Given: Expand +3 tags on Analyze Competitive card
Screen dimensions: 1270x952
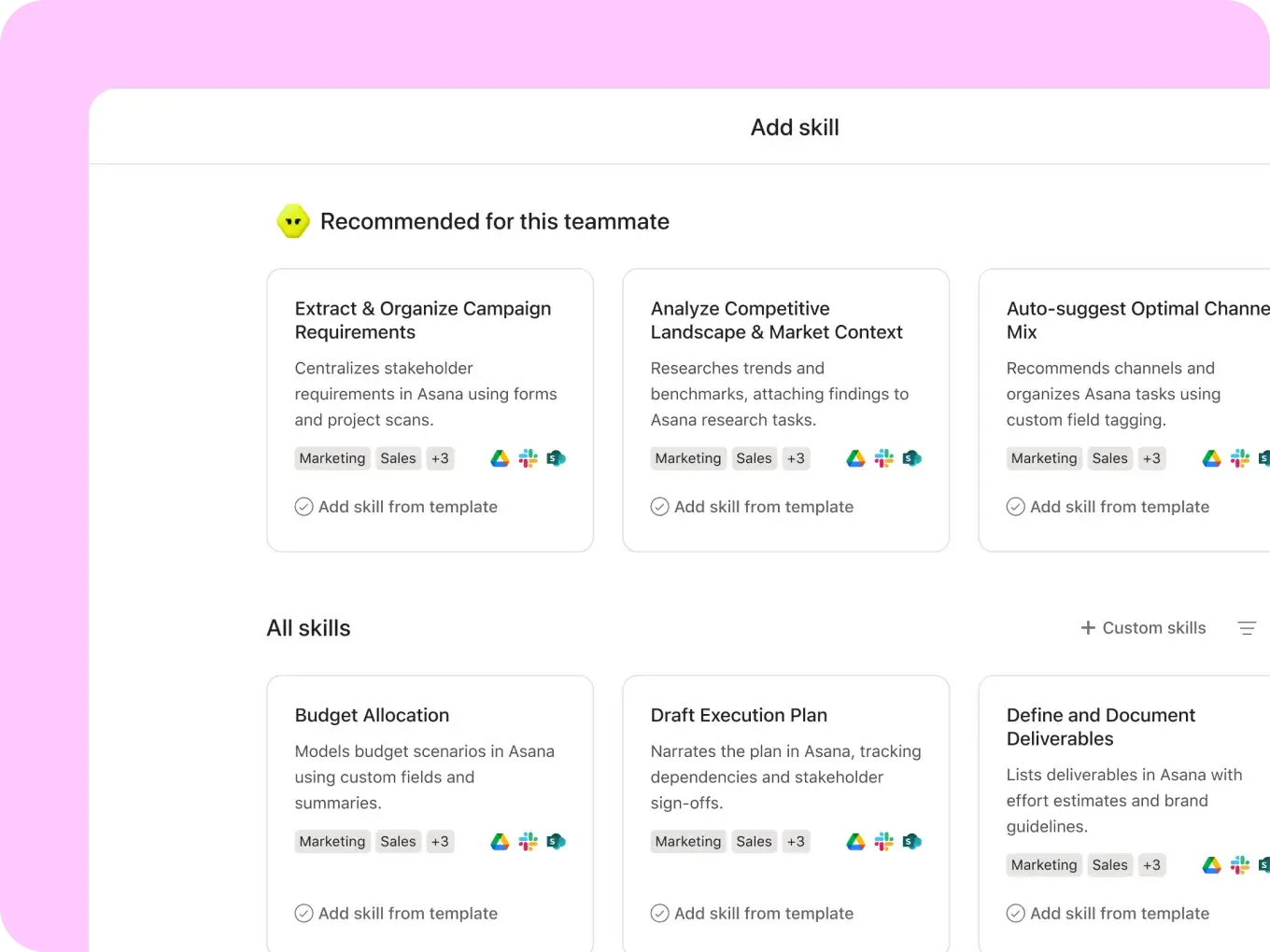Looking at the screenshot, I should (796, 458).
